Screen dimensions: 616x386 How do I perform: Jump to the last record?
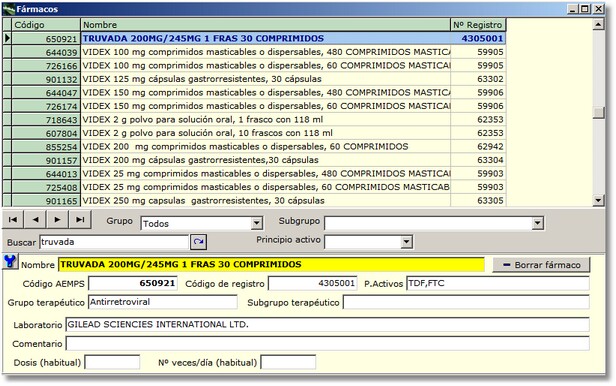point(80,220)
